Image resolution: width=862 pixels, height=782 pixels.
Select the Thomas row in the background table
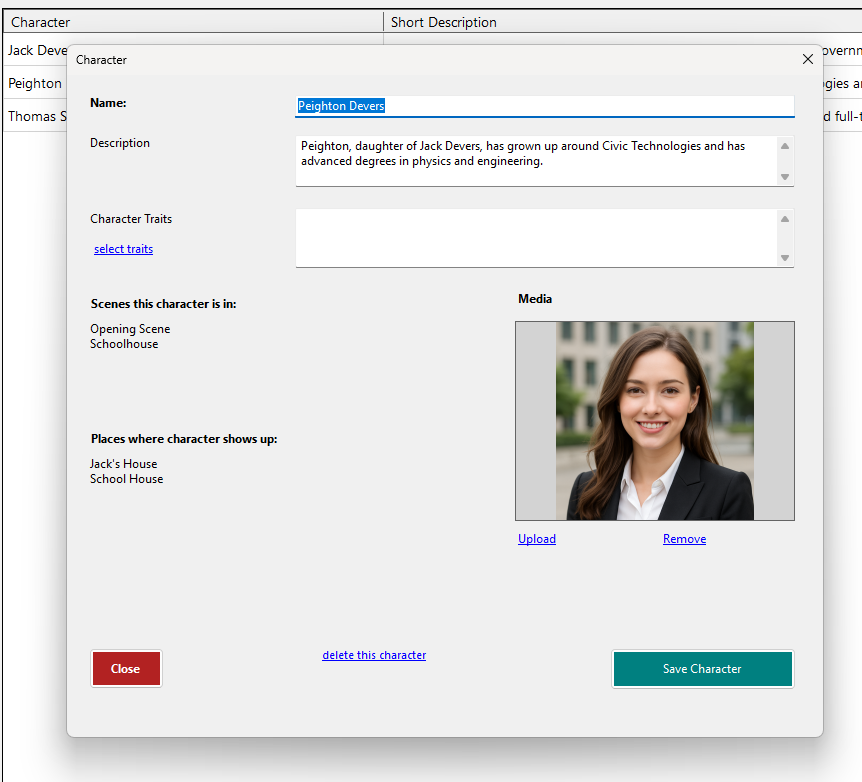[35, 116]
